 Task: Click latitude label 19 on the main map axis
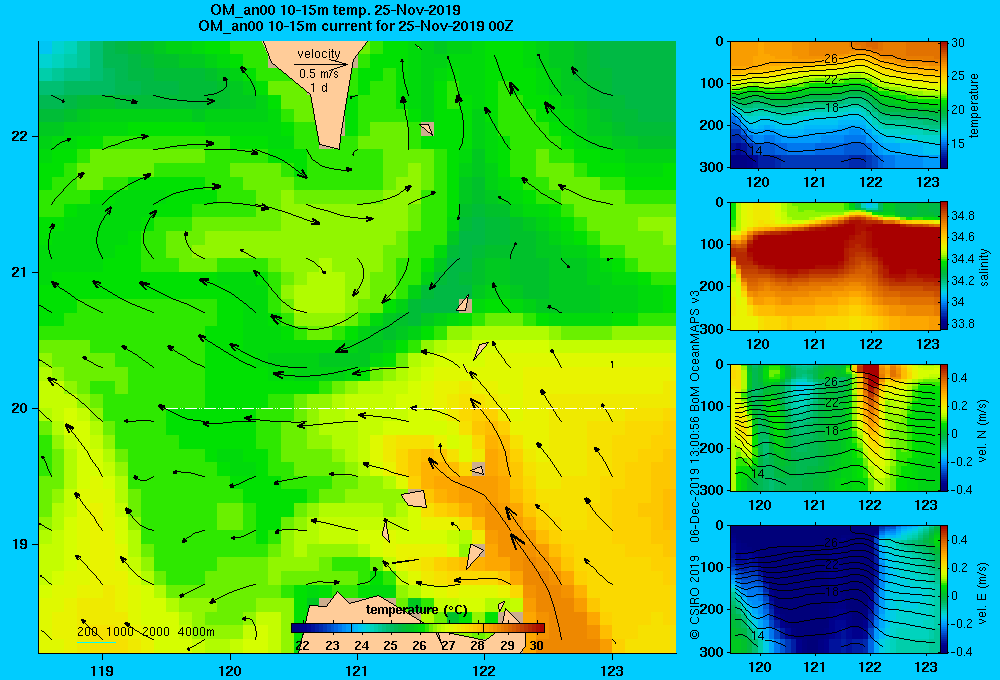pos(19,544)
